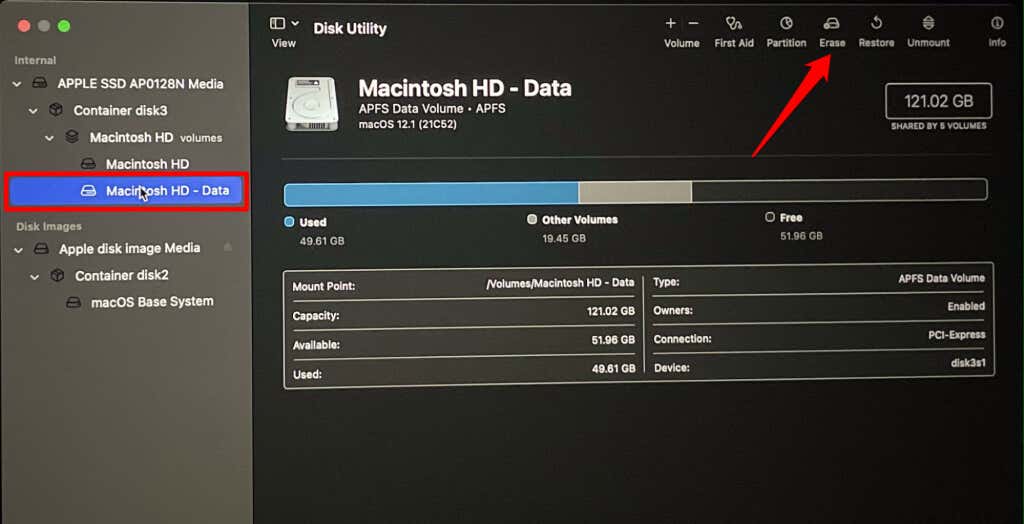
Task: Click the Mount Point path value
Action: pyautogui.click(x=560, y=283)
